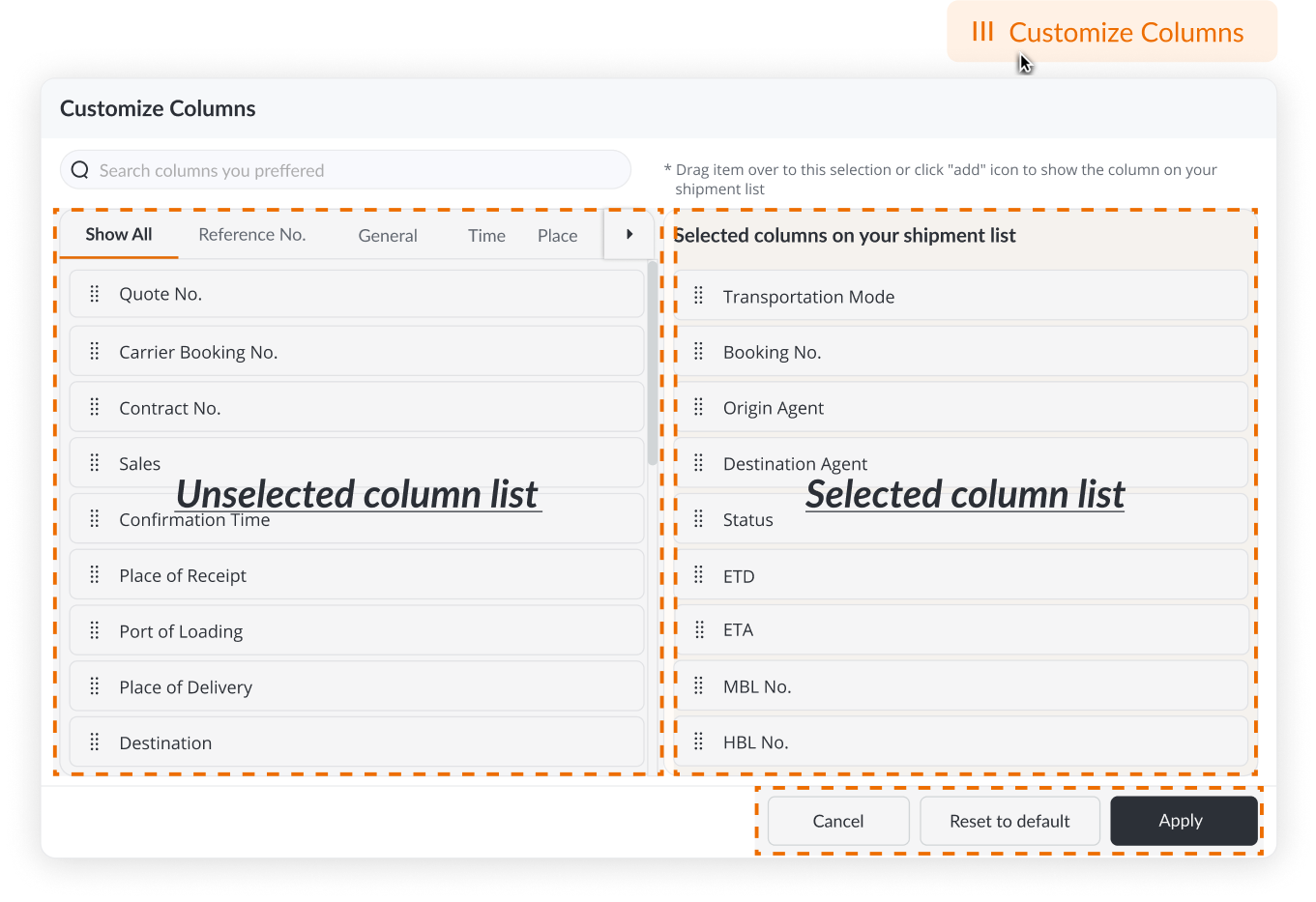1316x902 pixels.
Task: Switch to the Reference No. tab
Action: point(251,235)
